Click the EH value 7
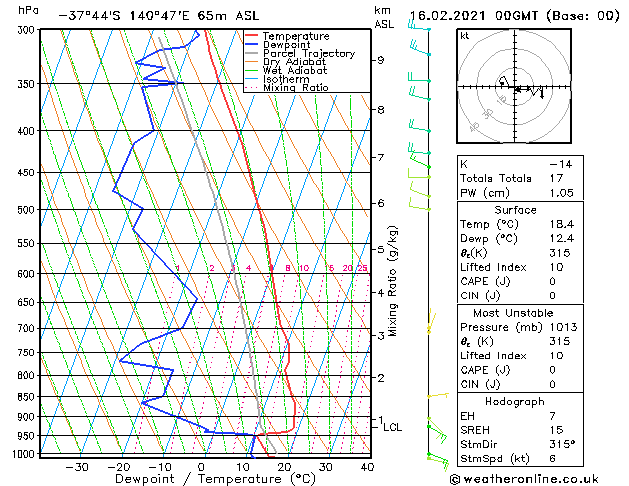The width and height of the screenshot is (629, 486). [552, 416]
